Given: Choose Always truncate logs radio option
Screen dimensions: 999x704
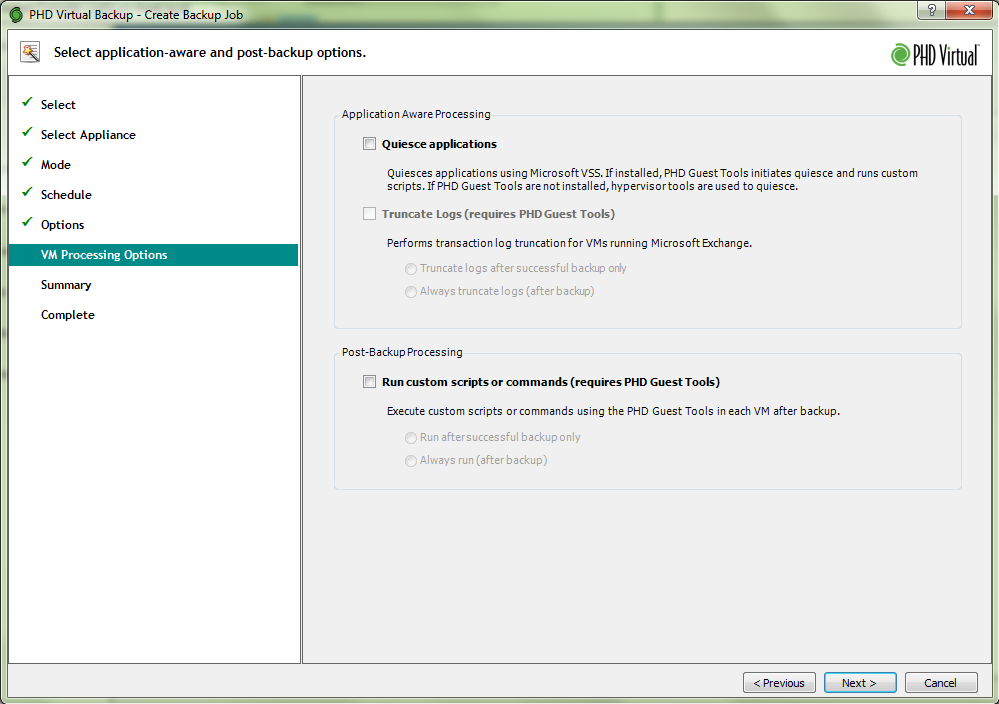Looking at the screenshot, I should [x=411, y=292].
